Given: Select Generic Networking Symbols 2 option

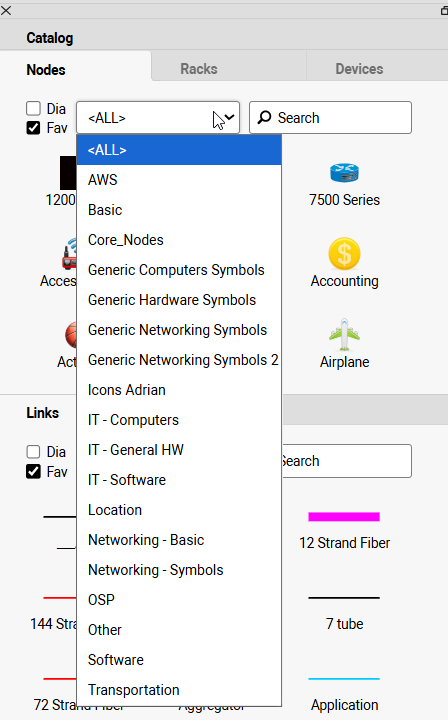Looking at the screenshot, I should coord(179,360).
